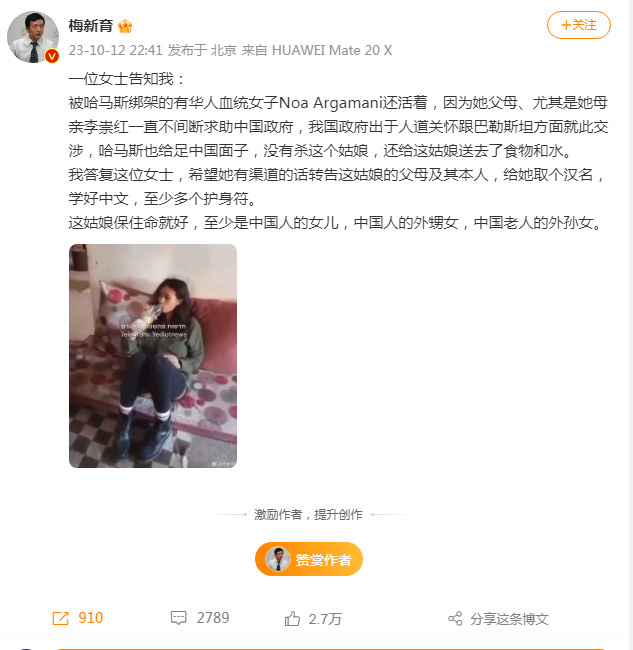Open the attached hostage video thumbnail
633x650 pixels.
point(153,356)
